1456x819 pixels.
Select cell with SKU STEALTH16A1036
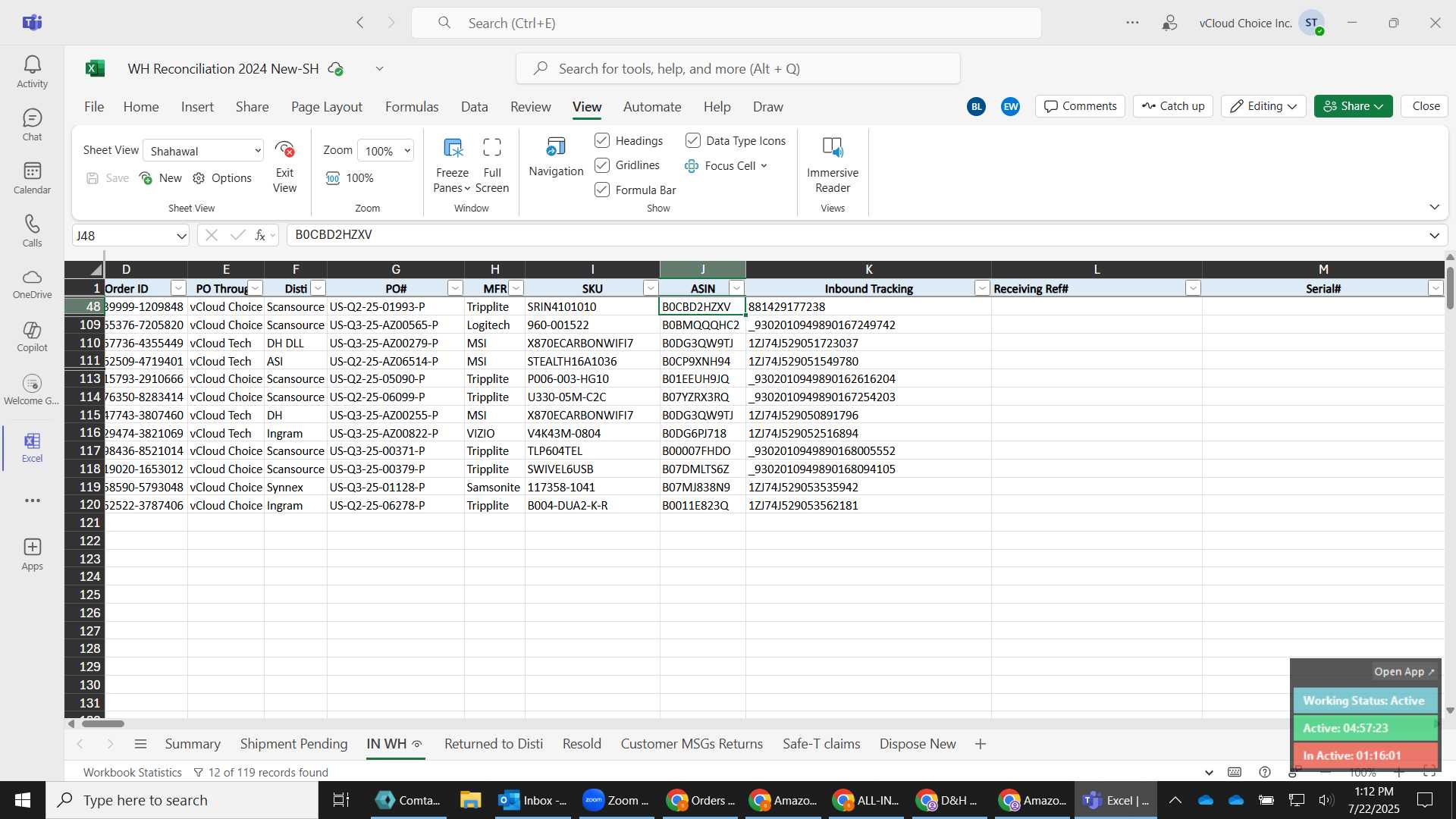point(591,362)
